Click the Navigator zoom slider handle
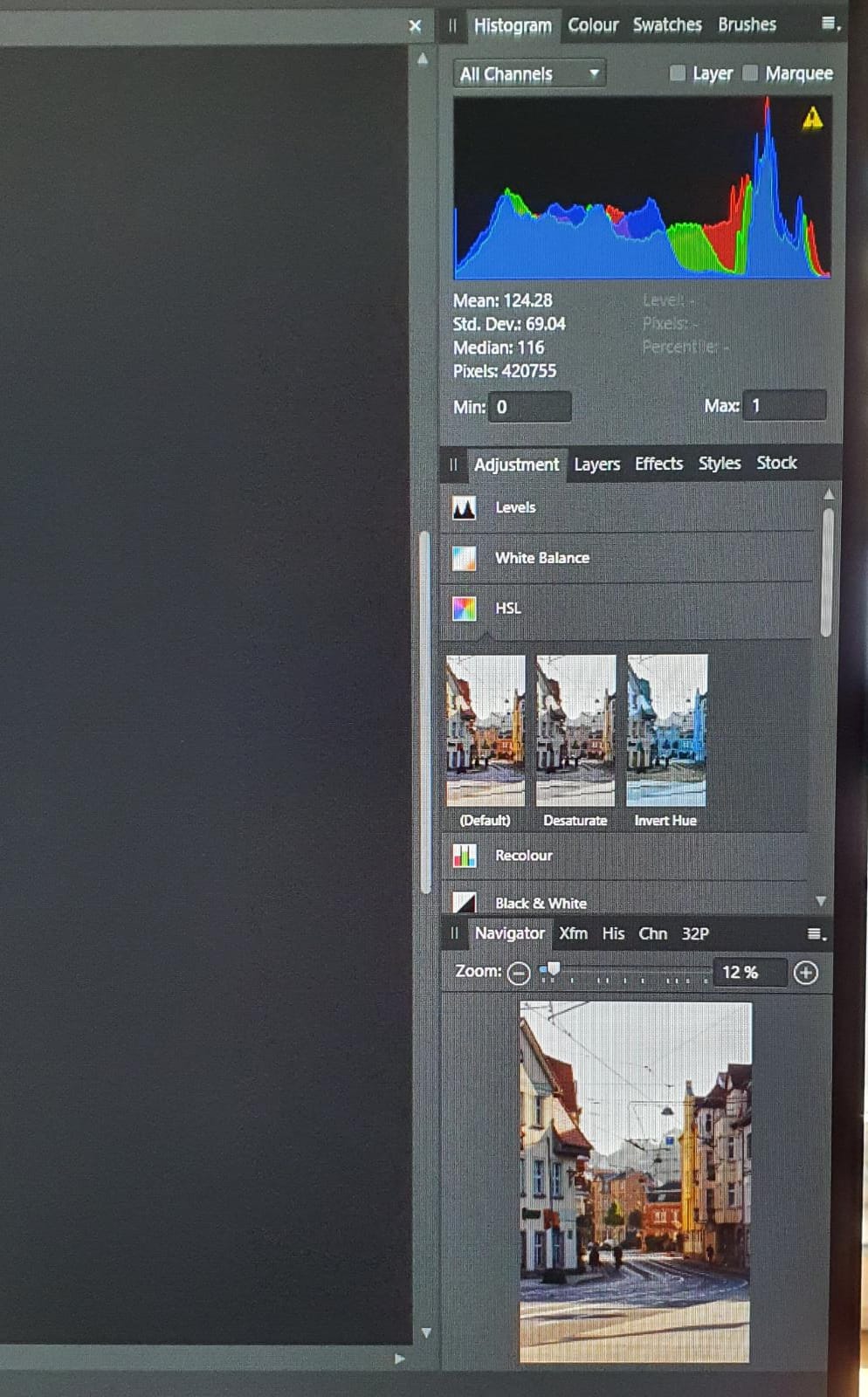Image resolution: width=868 pixels, height=1397 pixels. 552,969
